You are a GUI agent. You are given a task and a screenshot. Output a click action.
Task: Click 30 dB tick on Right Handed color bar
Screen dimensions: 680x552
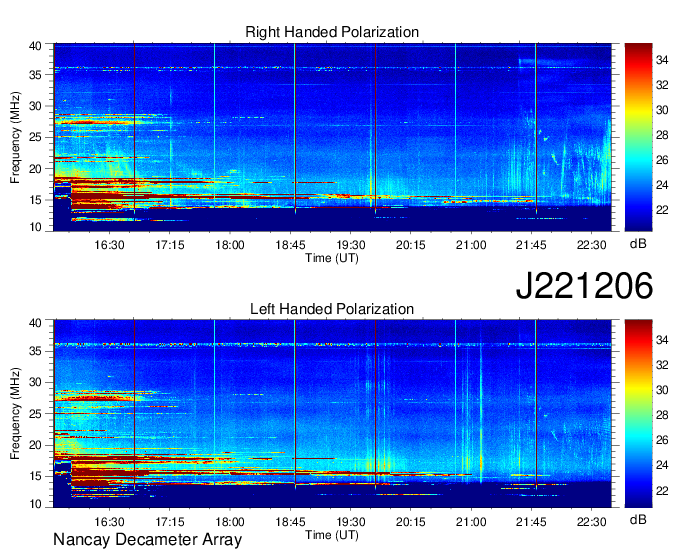662,110
